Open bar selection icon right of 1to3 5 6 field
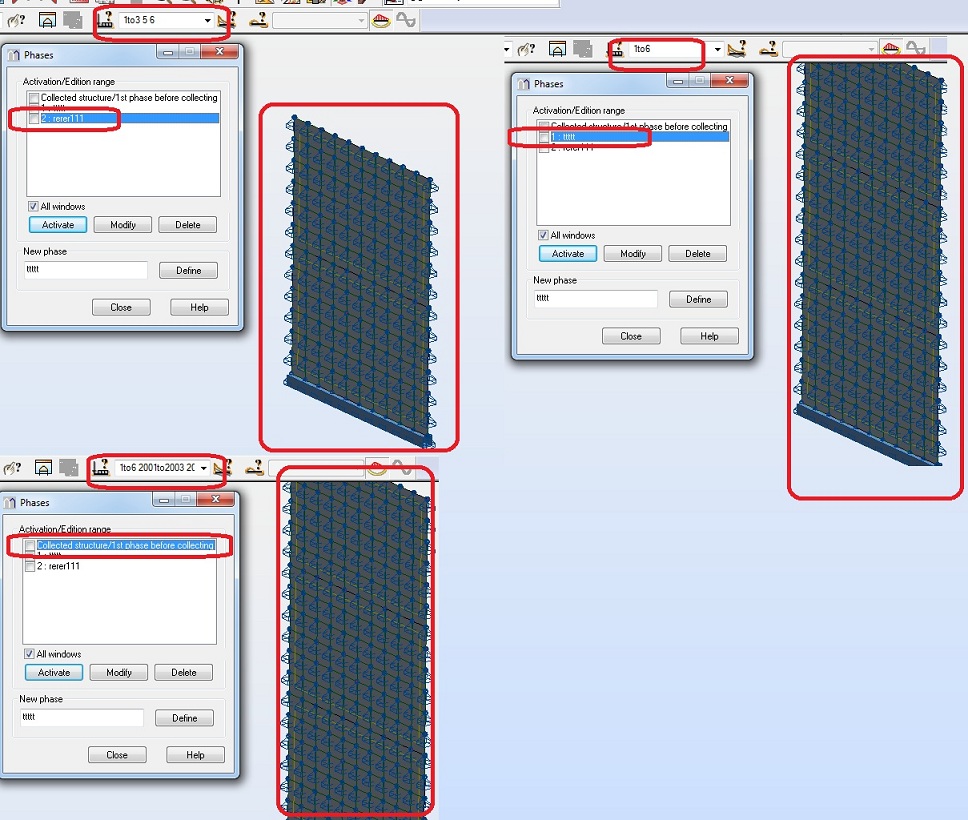 click(x=227, y=20)
